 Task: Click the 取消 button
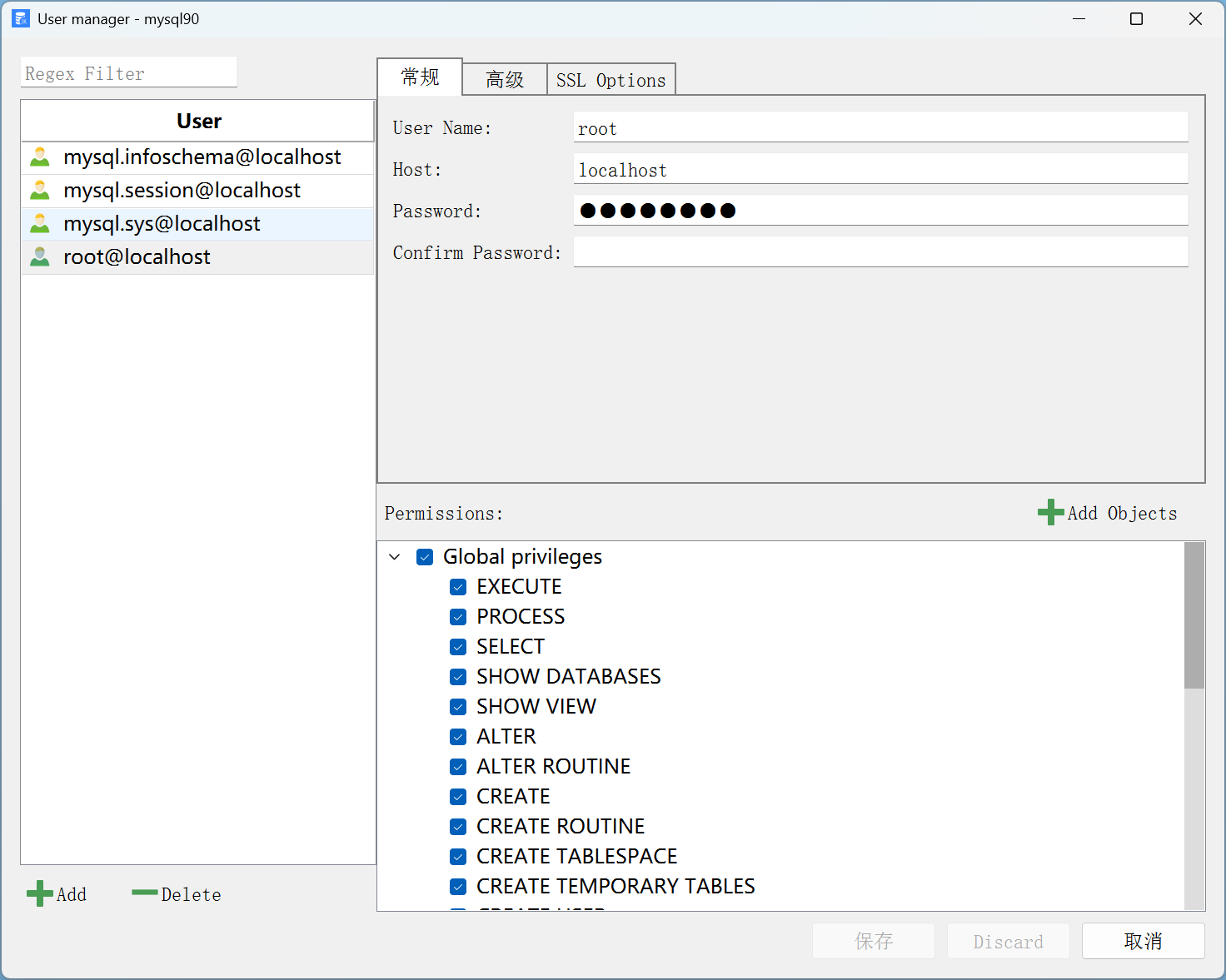click(x=1144, y=941)
